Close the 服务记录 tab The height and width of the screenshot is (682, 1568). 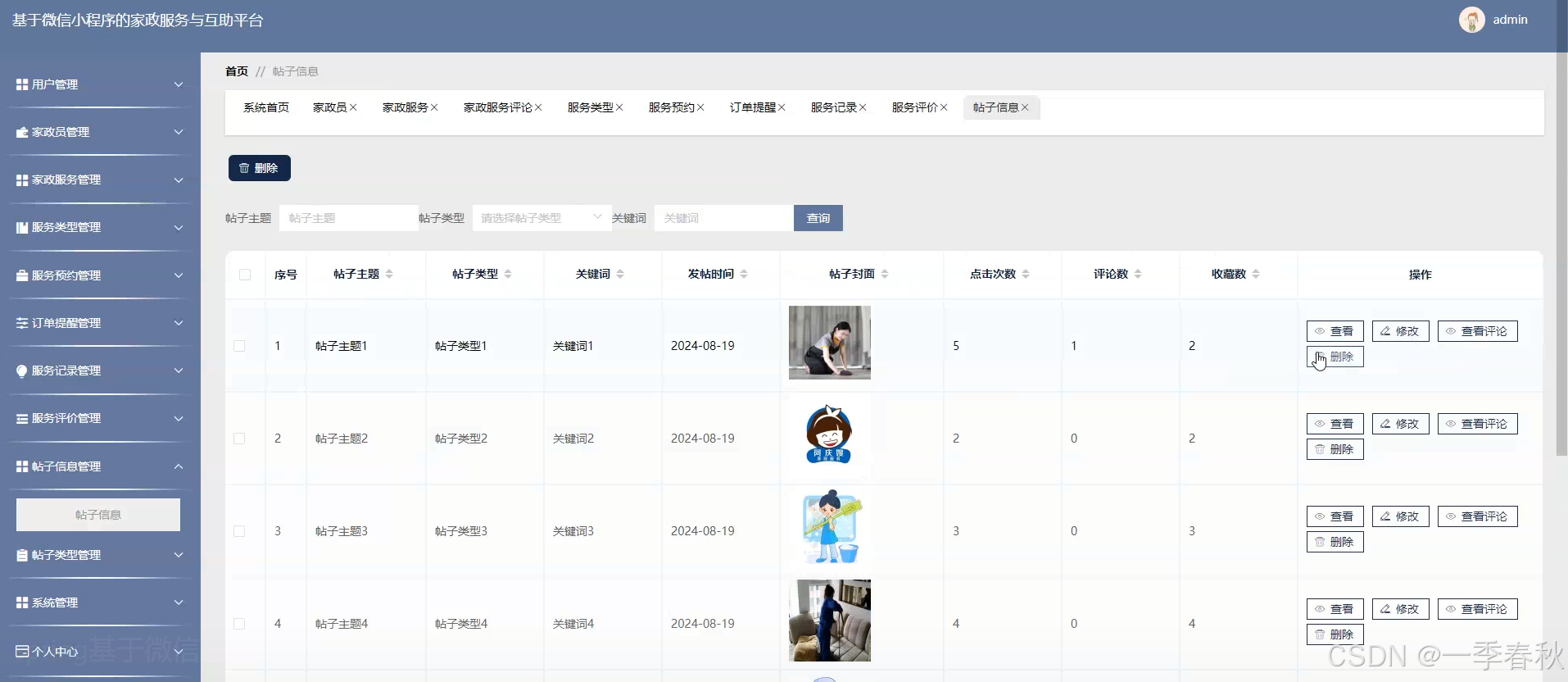(863, 107)
